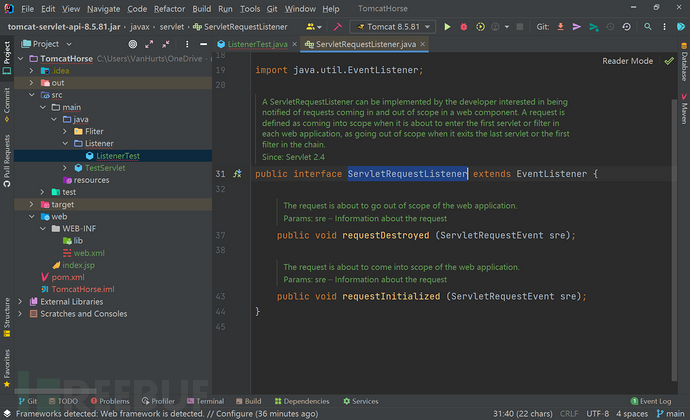Open Search Everywhere magnifier icon
This screenshot has height=420, width=690.
coord(648,27)
